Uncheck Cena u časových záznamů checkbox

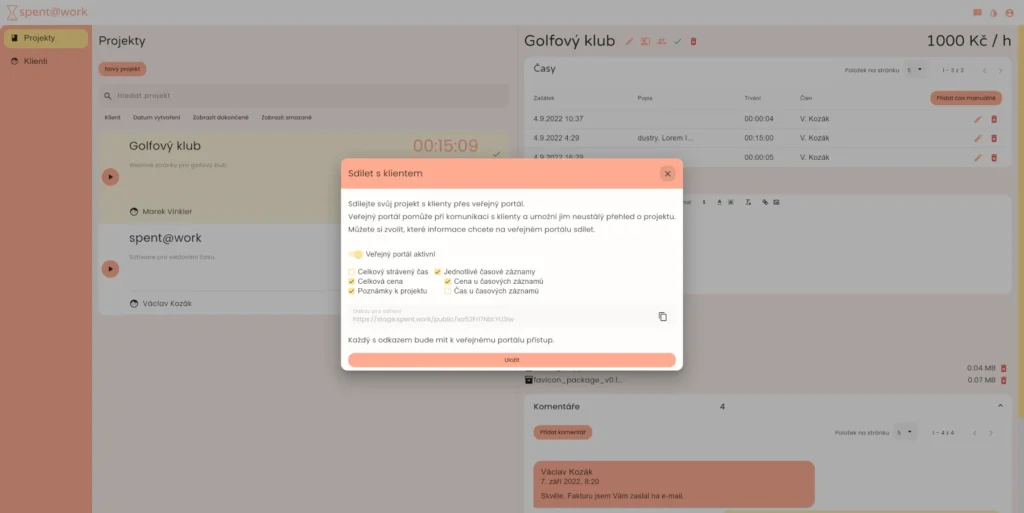pos(447,281)
